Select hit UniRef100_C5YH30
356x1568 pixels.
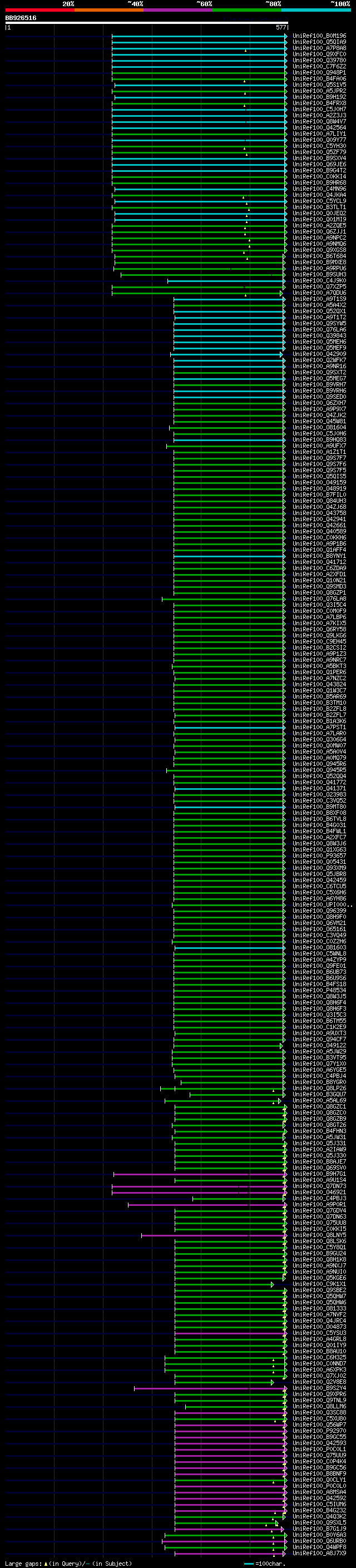(319, 146)
